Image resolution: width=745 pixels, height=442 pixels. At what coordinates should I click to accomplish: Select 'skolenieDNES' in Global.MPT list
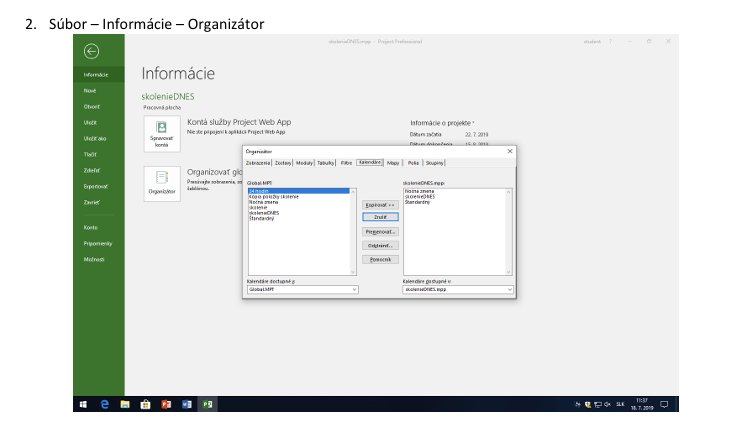[x=264, y=213]
